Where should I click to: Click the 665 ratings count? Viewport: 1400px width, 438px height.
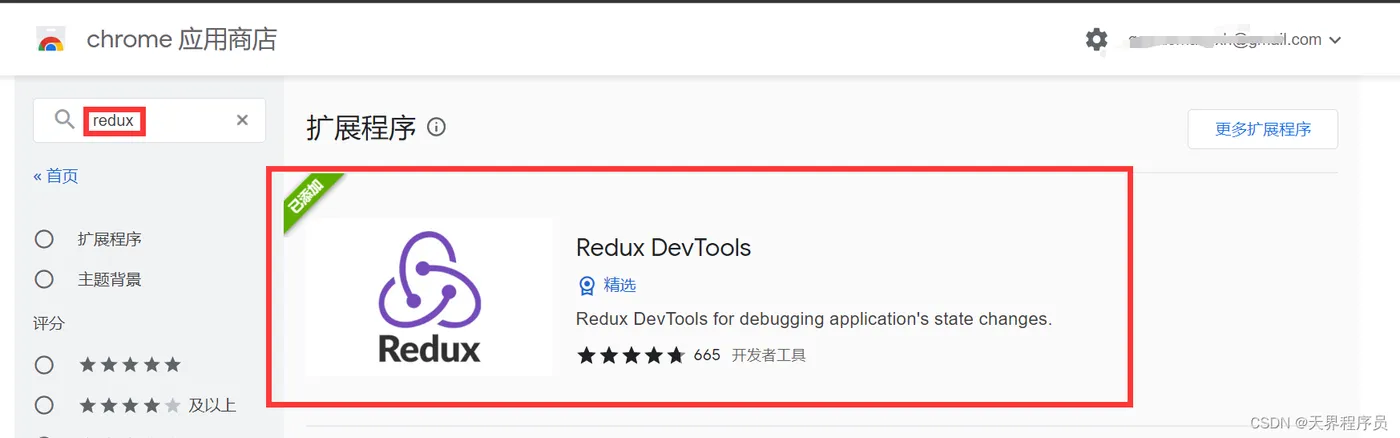pyautogui.click(x=707, y=355)
